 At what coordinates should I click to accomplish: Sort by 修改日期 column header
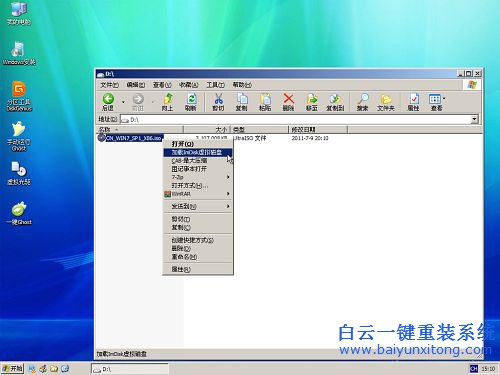[x=318, y=129]
